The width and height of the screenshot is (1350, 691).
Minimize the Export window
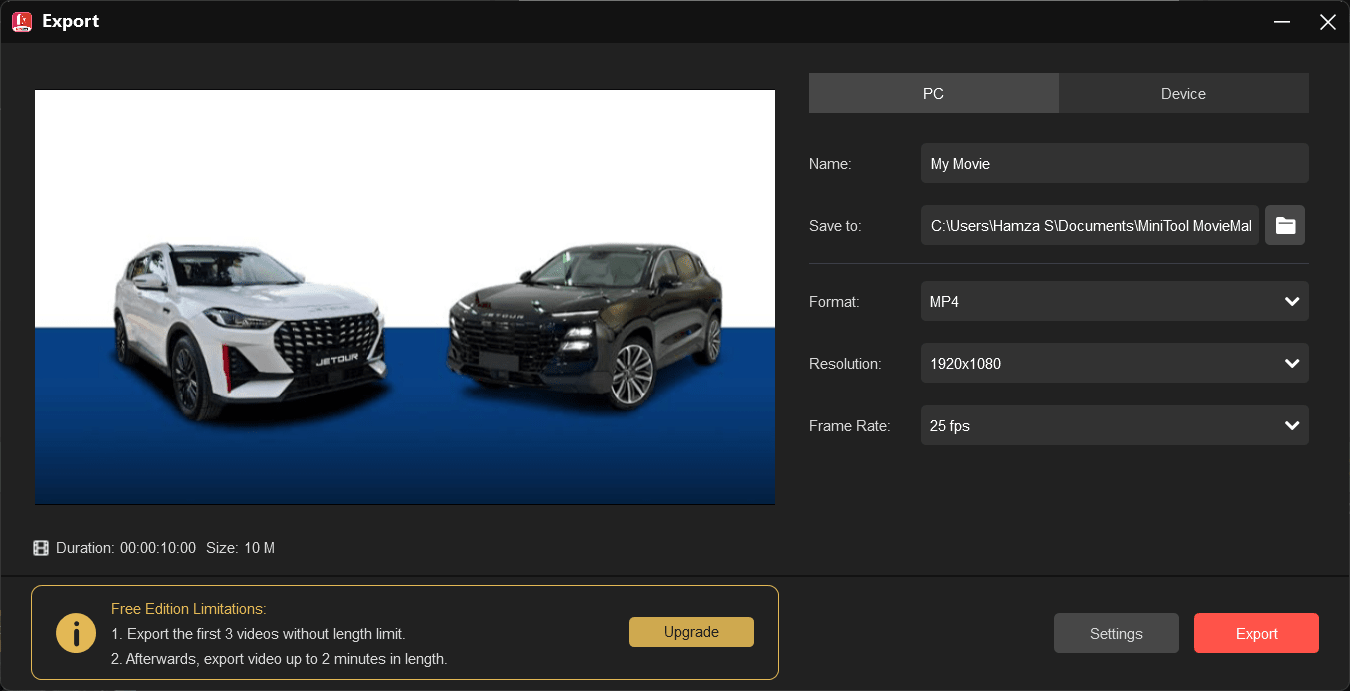[x=1282, y=21]
